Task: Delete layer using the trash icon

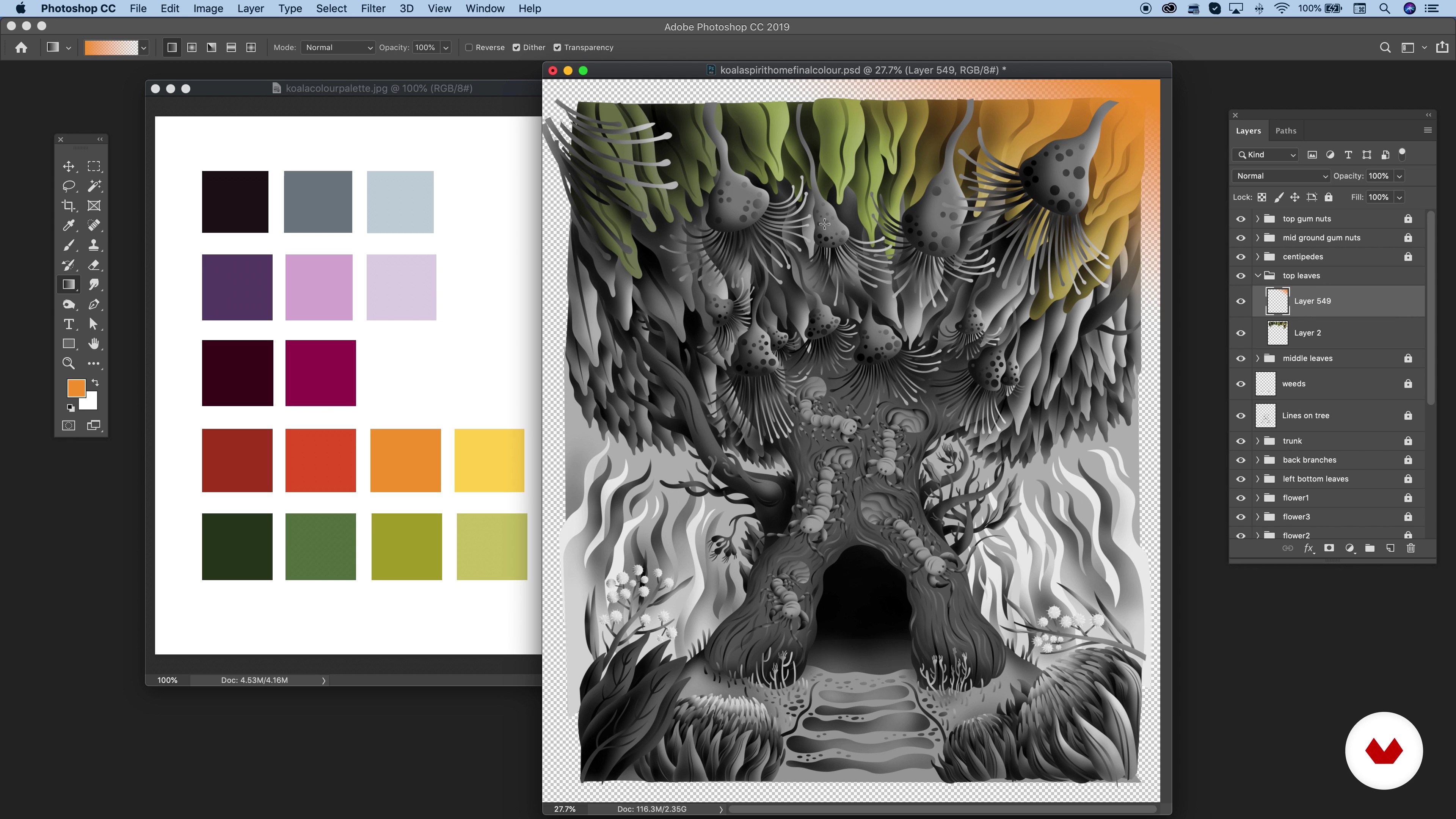Action: (x=1411, y=548)
